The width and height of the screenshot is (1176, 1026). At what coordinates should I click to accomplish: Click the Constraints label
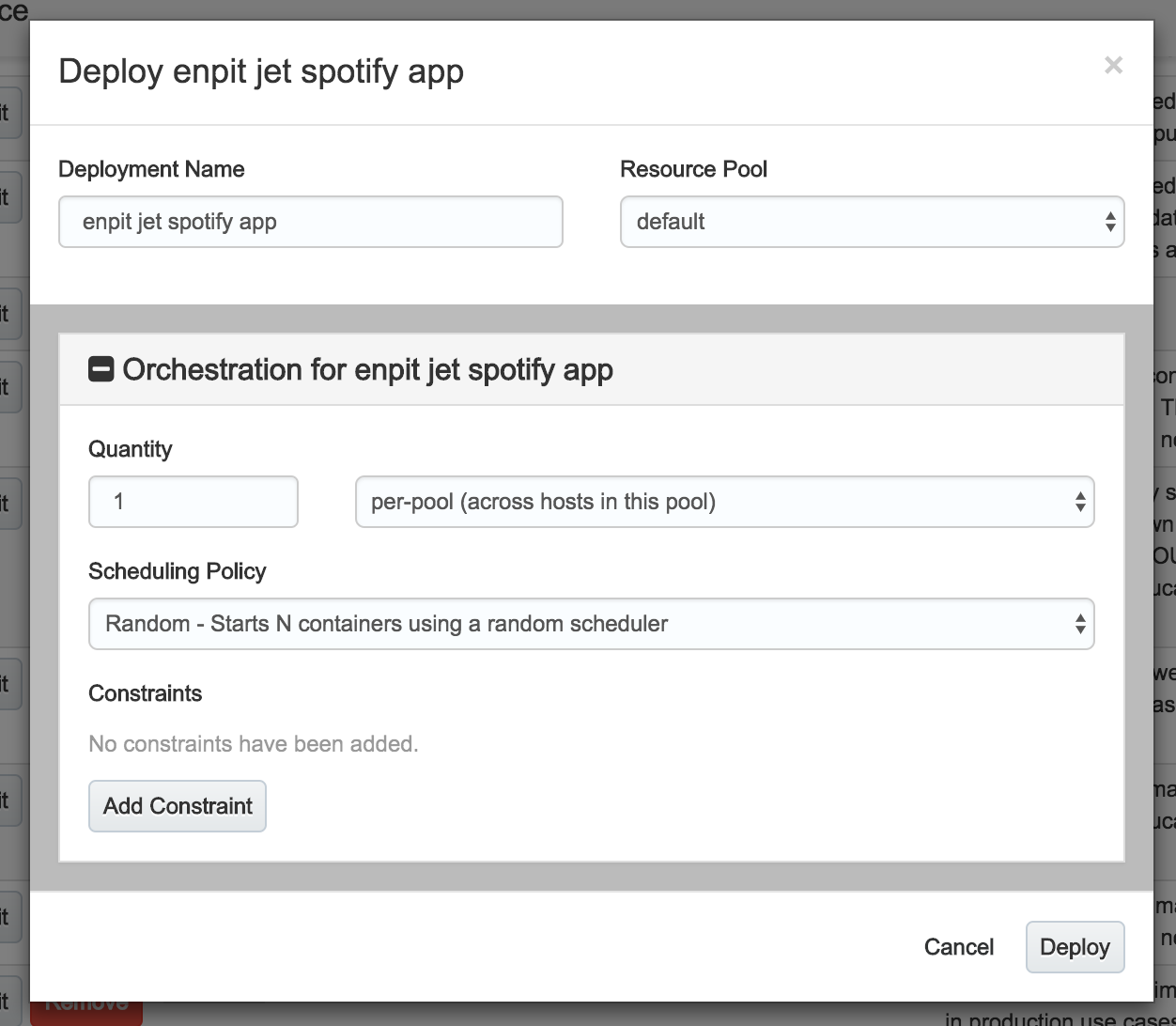click(x=146, y=693)
